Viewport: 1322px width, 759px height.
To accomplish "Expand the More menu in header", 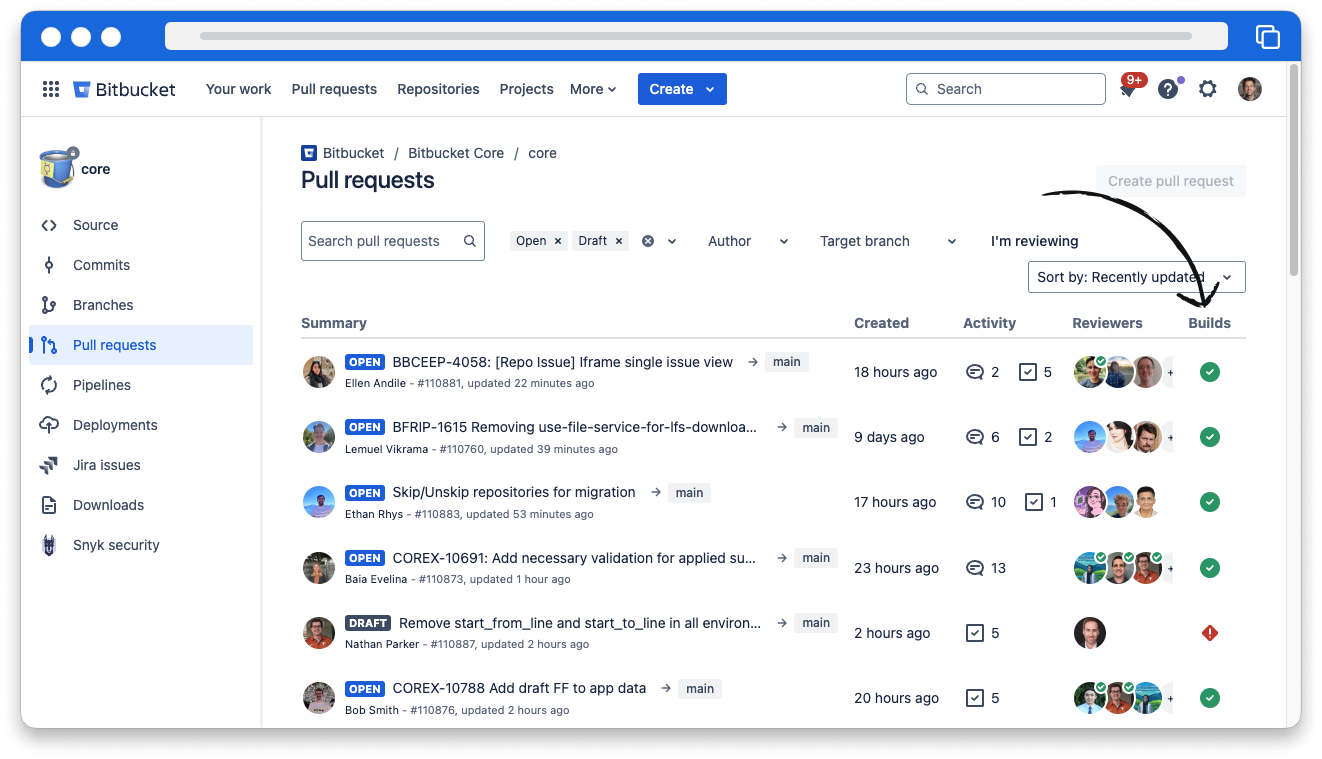I will (593, 89).
